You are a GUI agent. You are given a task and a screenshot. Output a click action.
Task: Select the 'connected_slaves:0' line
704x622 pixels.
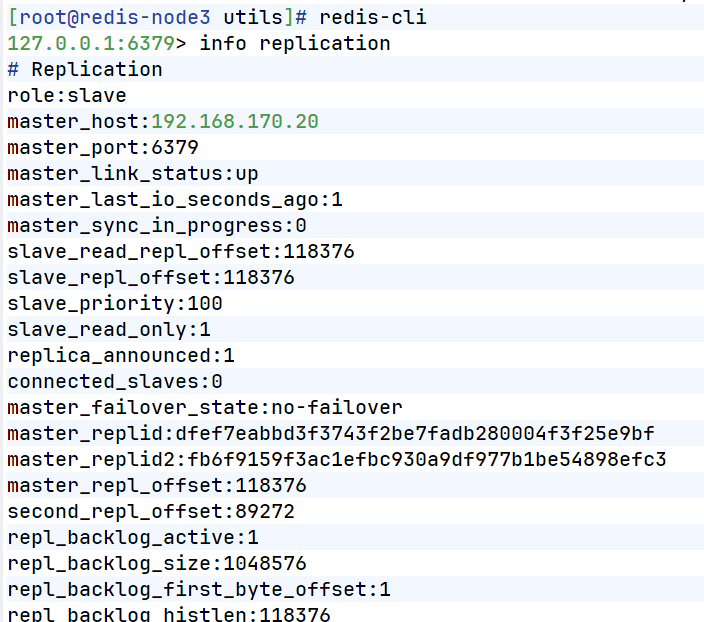tap(115, 382)
